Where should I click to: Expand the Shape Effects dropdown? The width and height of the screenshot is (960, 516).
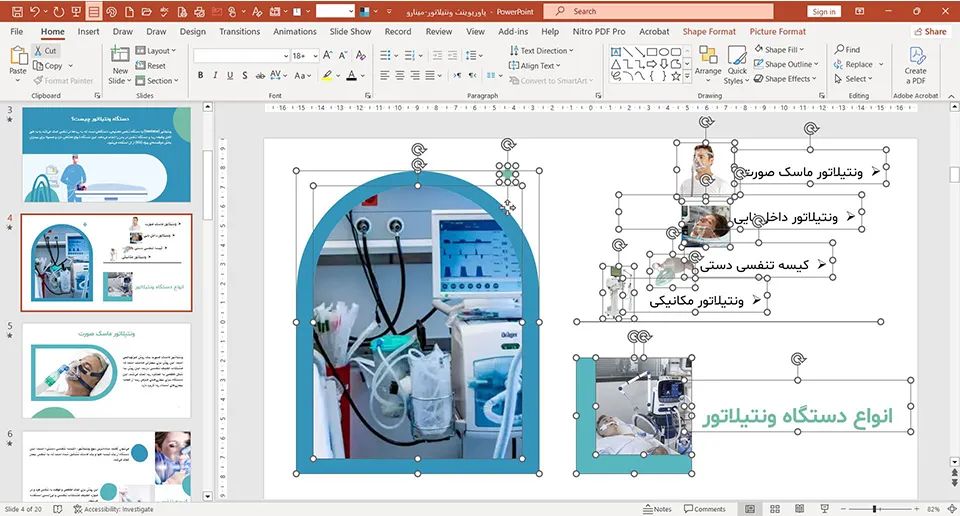785,79
